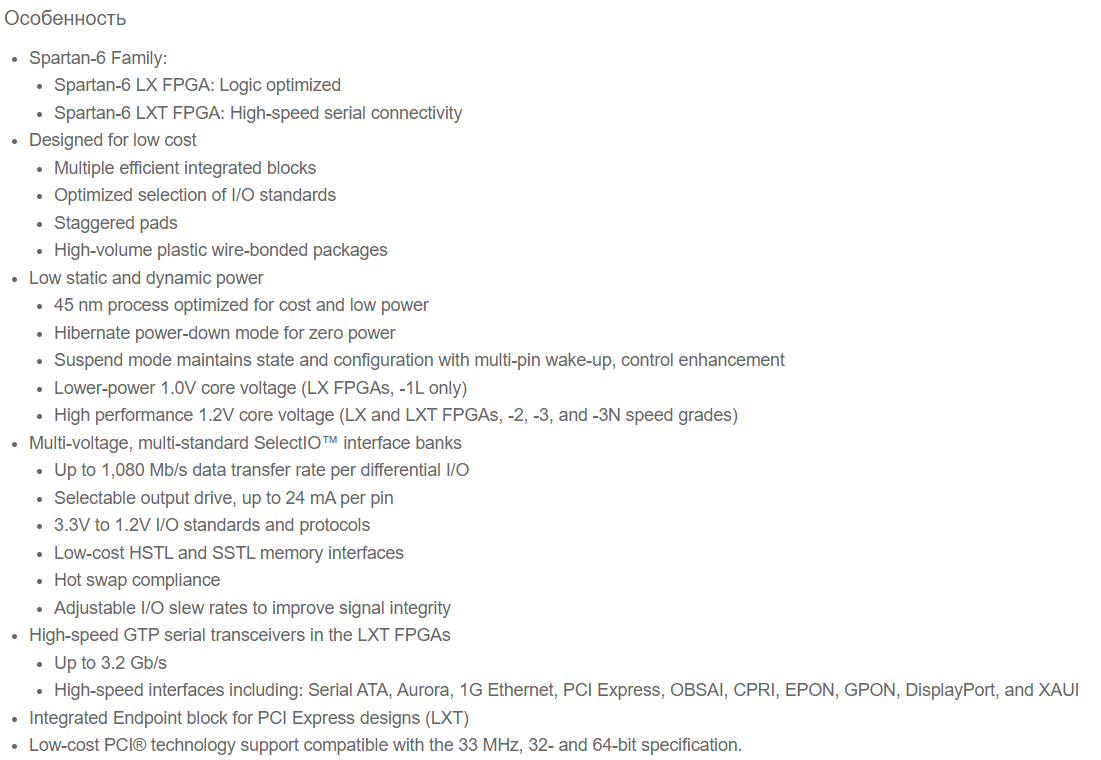Click the Low-cost PCI technology support line
Screen dimensions: 1101x760
[385, 745]
